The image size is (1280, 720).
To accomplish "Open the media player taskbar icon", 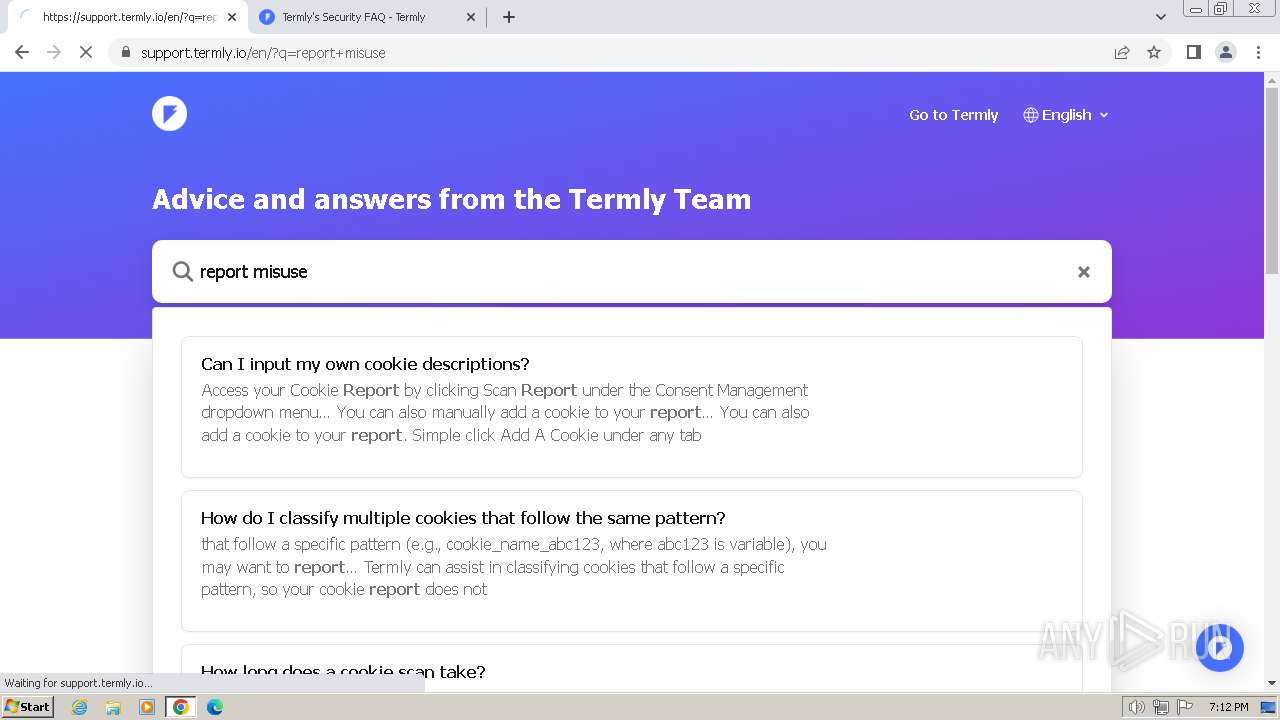I will tap(147, 707).
